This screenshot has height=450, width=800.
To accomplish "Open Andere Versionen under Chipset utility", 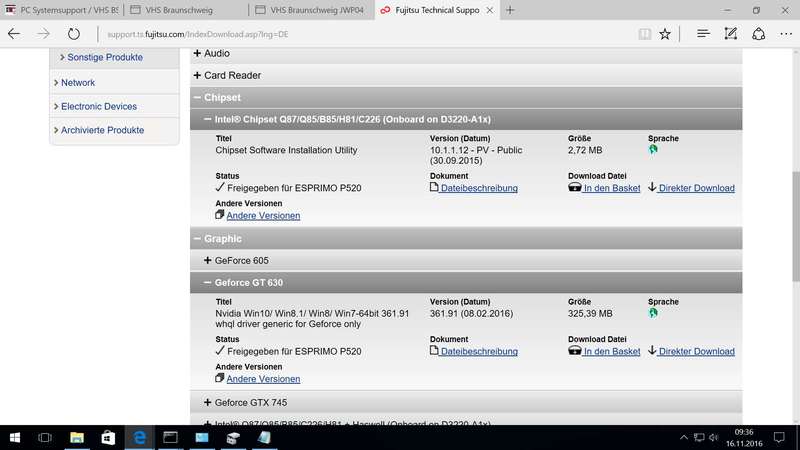I will [263, 216].
